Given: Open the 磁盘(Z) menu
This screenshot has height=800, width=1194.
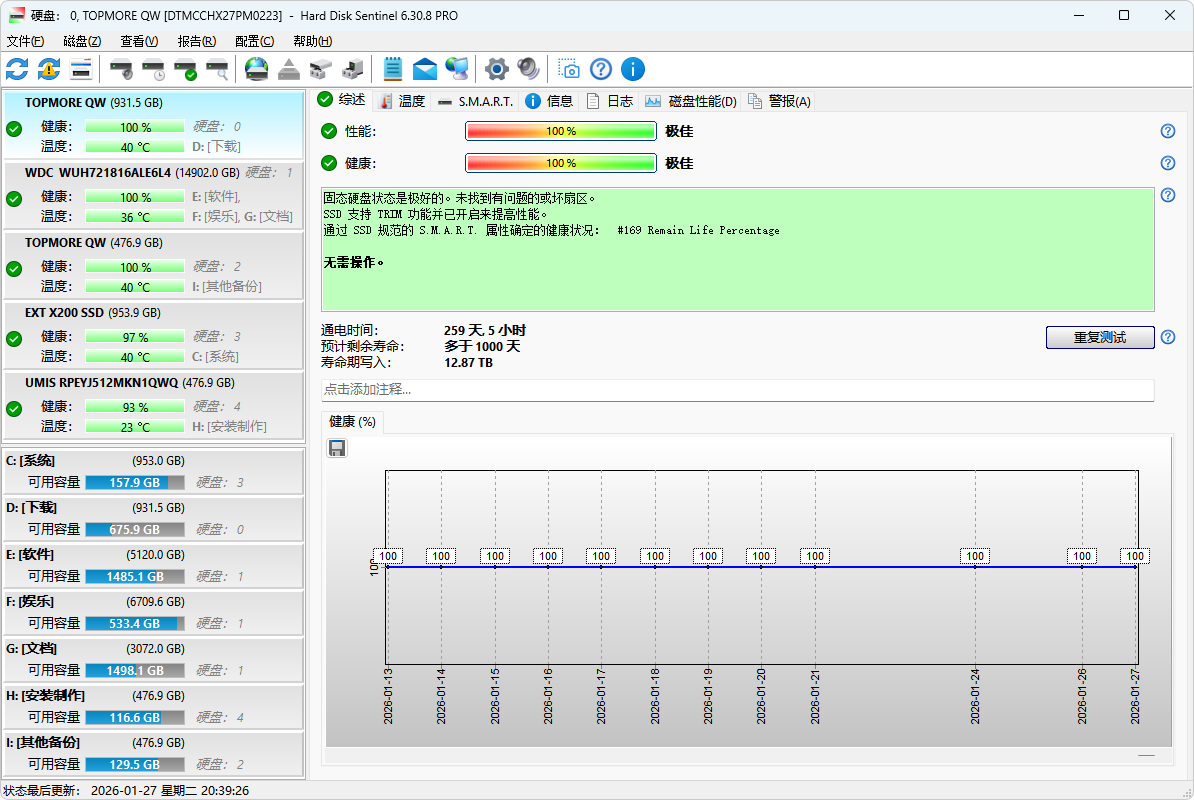Looking at the screenshot, I should (81, 41).
